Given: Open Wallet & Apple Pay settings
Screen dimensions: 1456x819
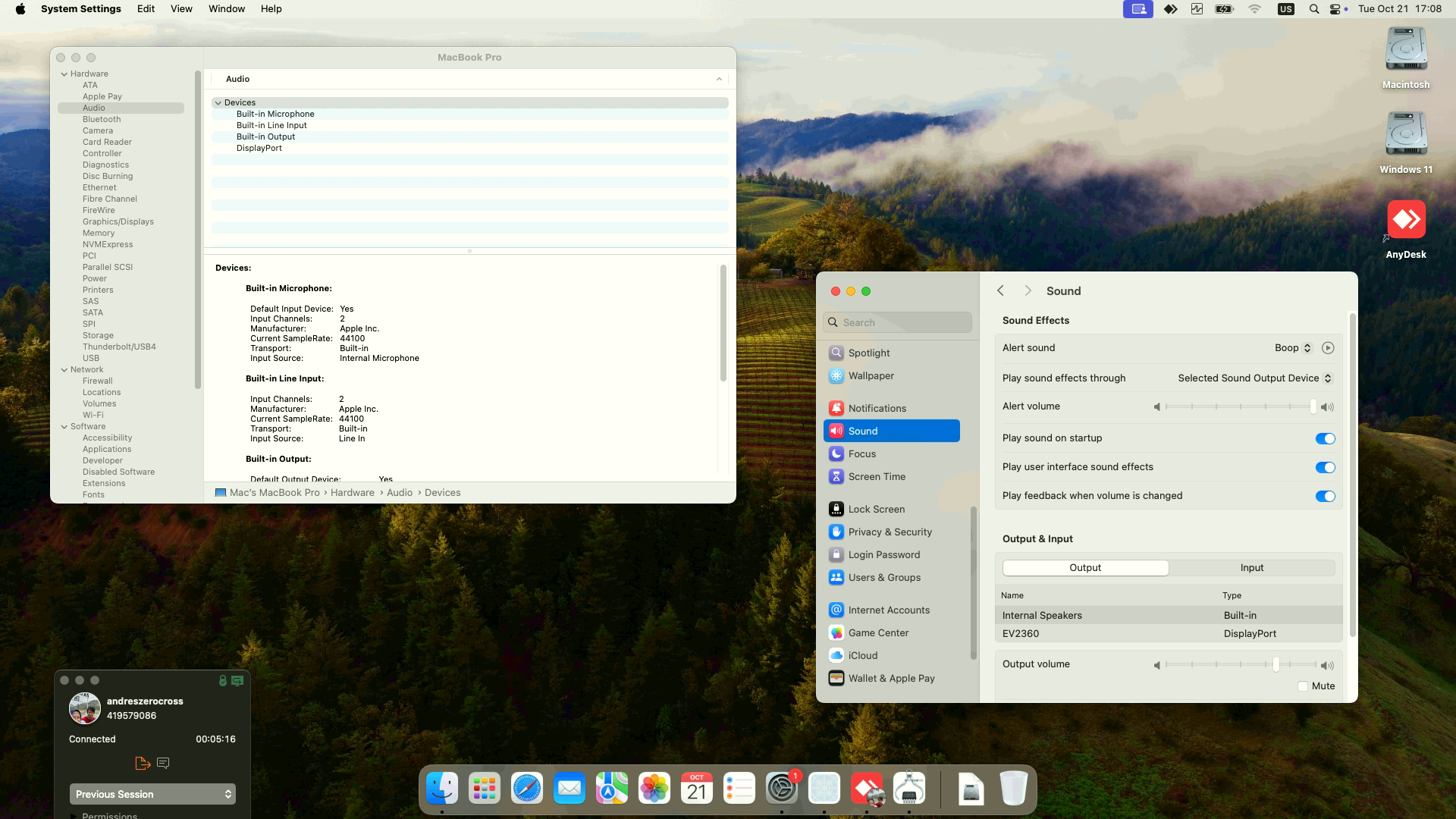Looking at the screenshot, I should [891, 678].
